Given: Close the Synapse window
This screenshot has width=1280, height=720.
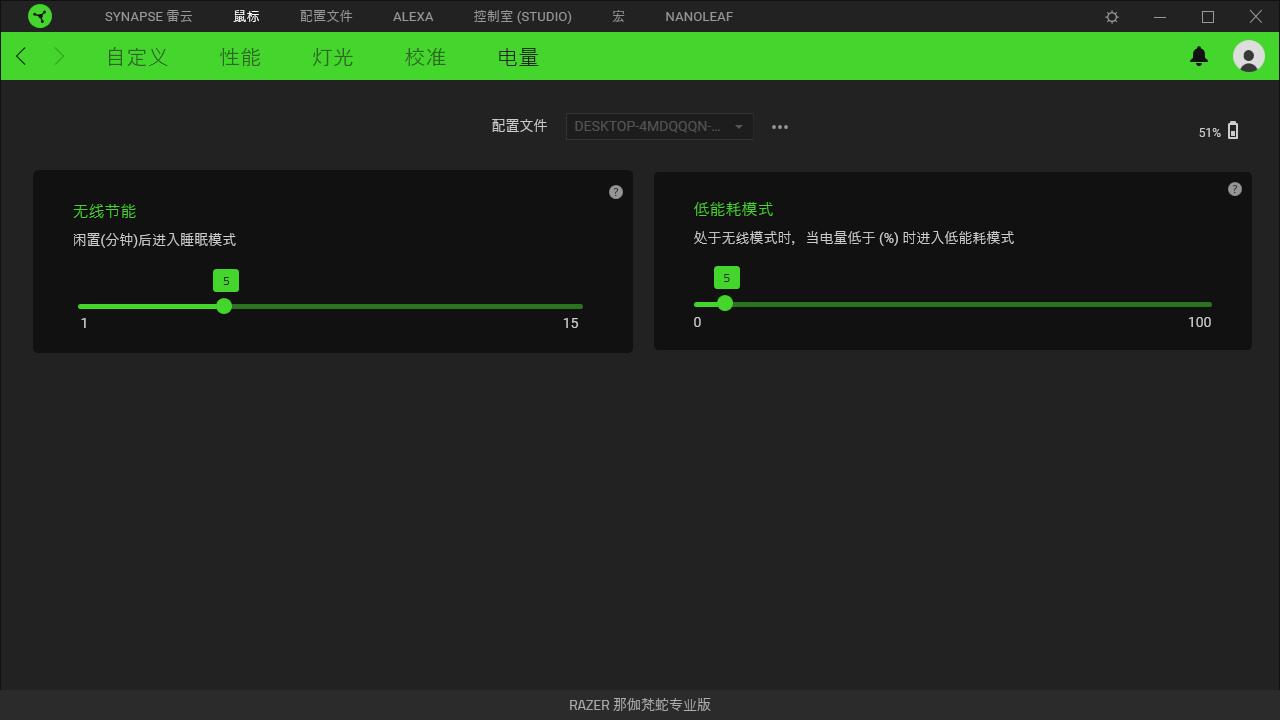Looking at the screenshot, I should pos(1256,17).
